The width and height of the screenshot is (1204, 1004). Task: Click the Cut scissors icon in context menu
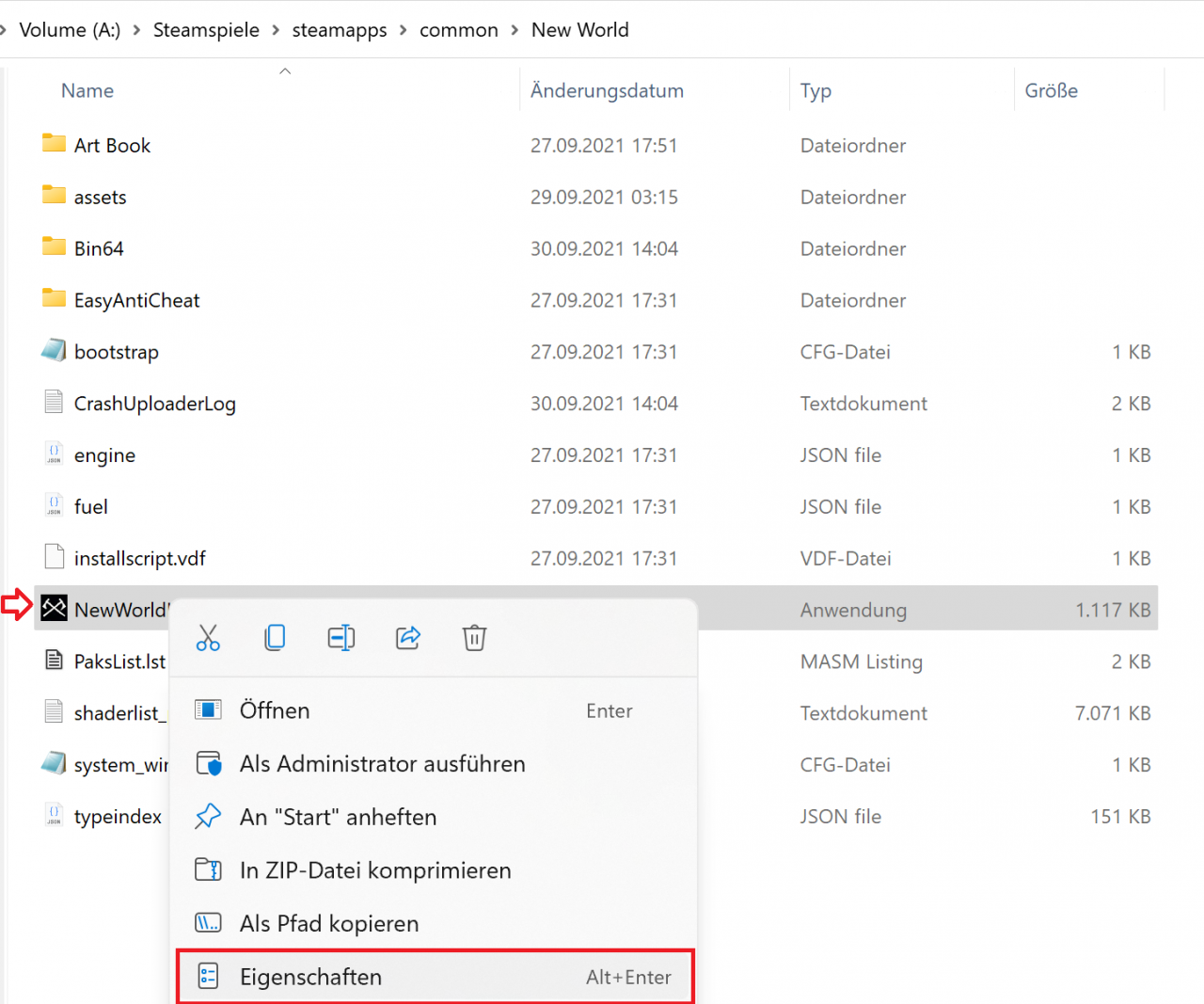pos(208,638)
